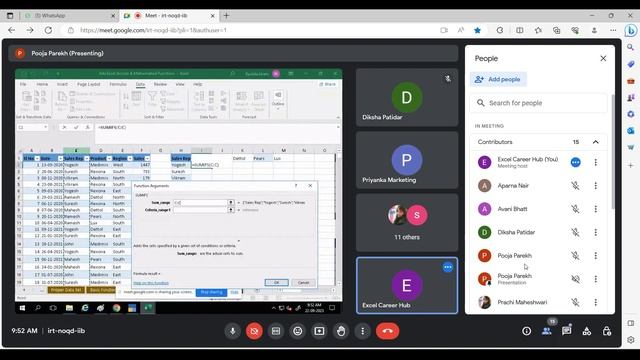Open the Edge sidebar search icon
This screenshot has height=360, width=640.
[x=631, y=47]
